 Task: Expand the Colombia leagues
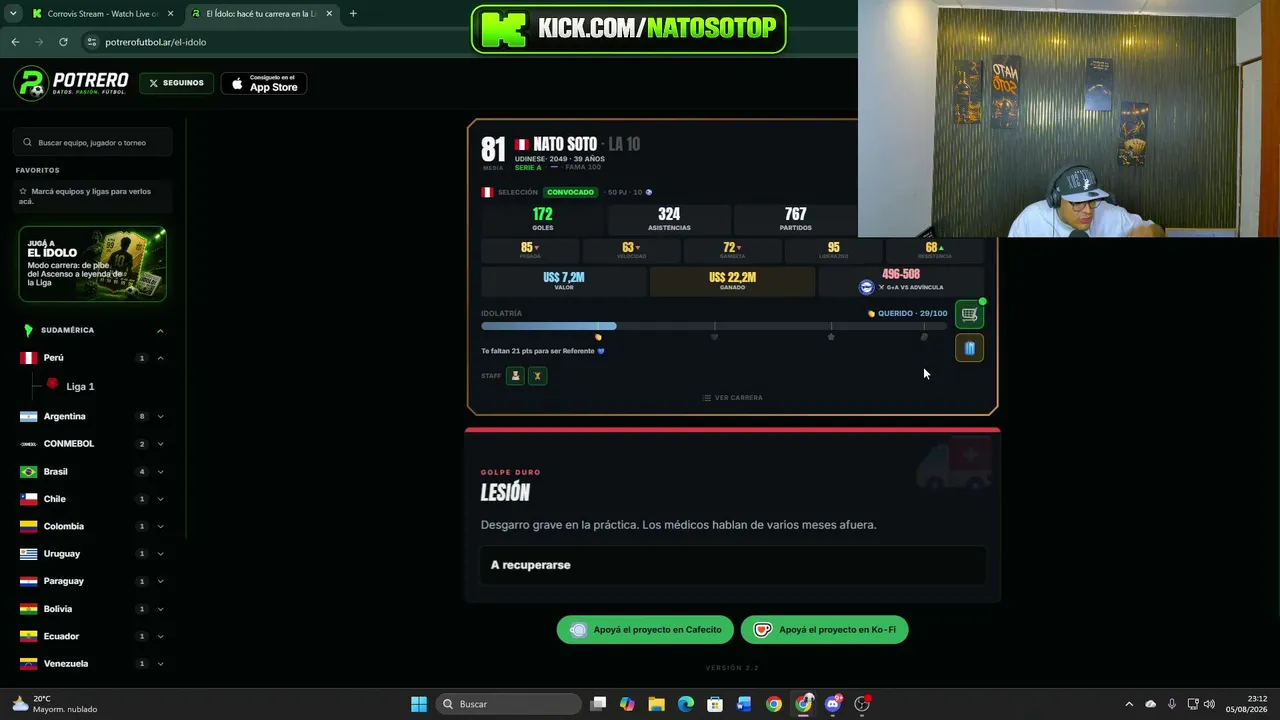[160, 526]
